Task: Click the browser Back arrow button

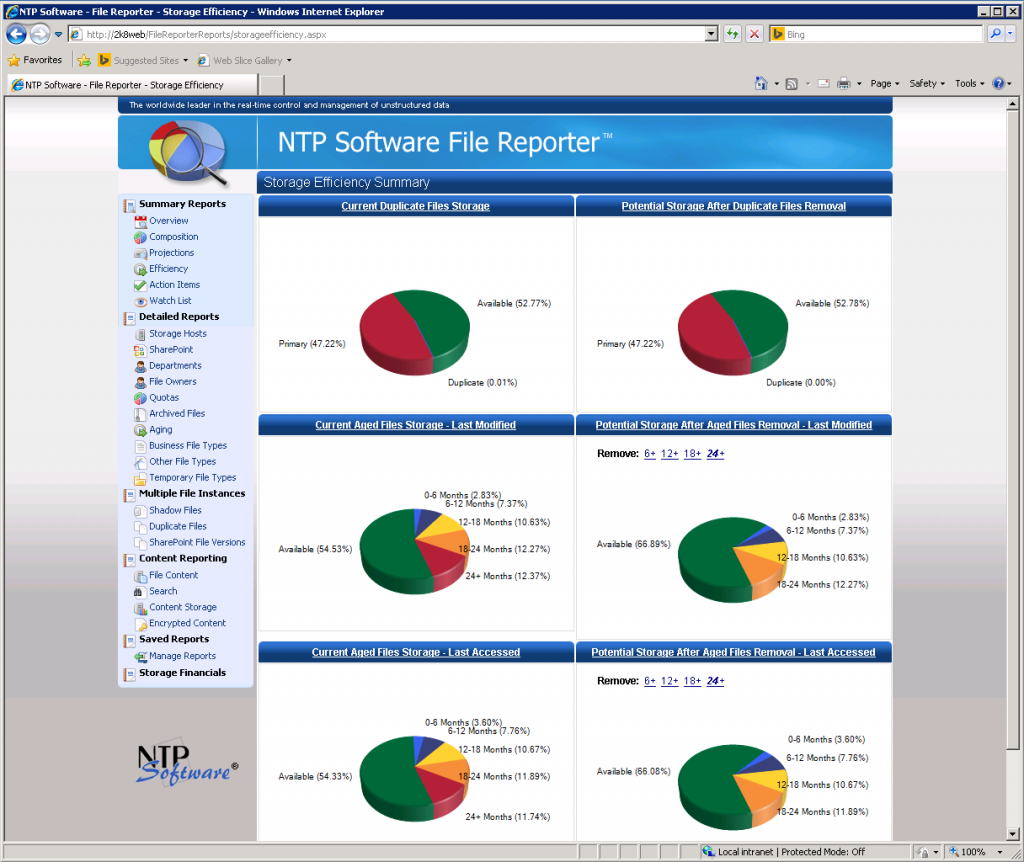Action: pos(16,34)
